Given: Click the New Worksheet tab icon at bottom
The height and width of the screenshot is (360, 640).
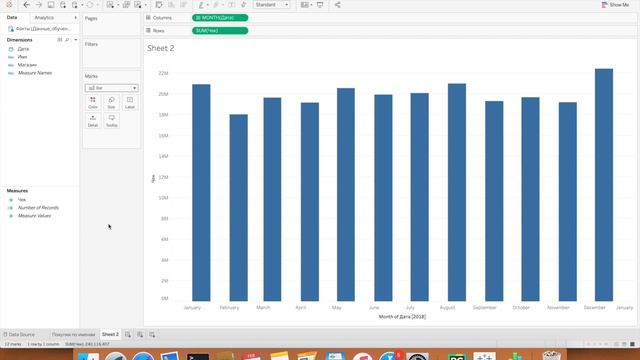Looking at the screenshot, I should click(x=128, y=335).
